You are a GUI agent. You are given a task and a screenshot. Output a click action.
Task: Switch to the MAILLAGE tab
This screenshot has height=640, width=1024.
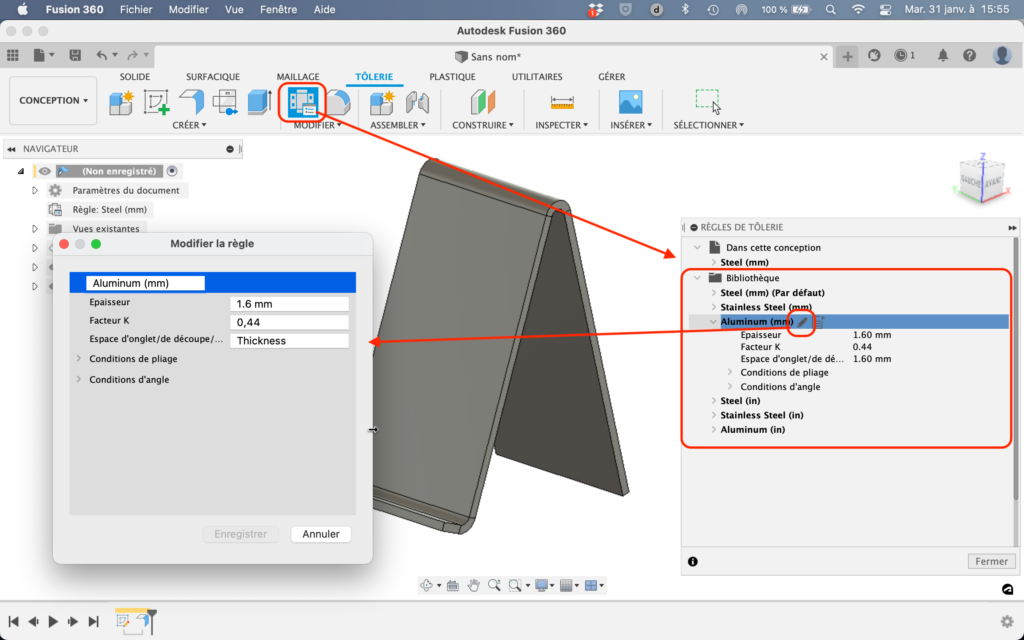[x=298, y=76]
